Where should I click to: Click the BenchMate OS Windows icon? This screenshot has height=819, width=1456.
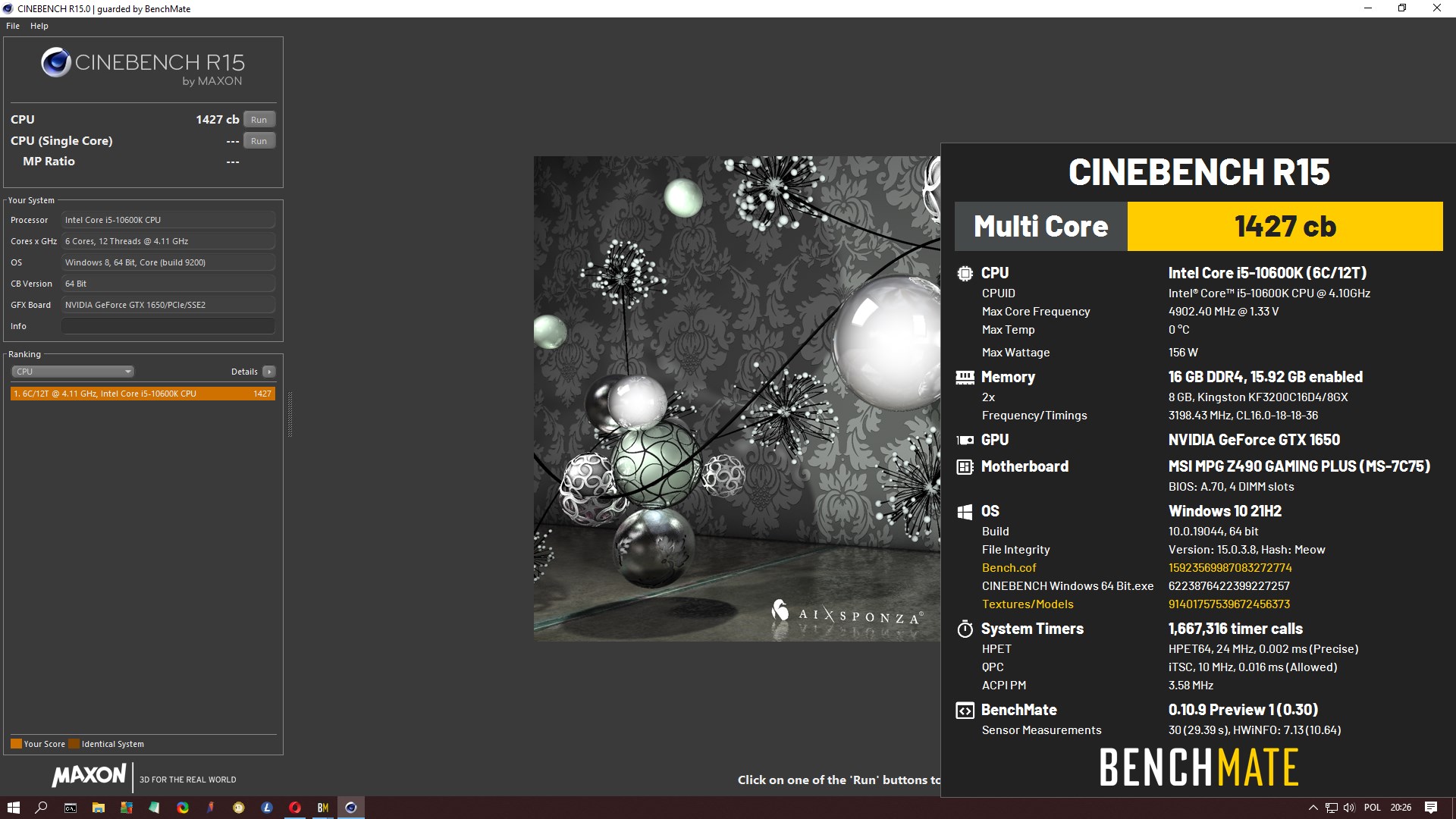965,512
